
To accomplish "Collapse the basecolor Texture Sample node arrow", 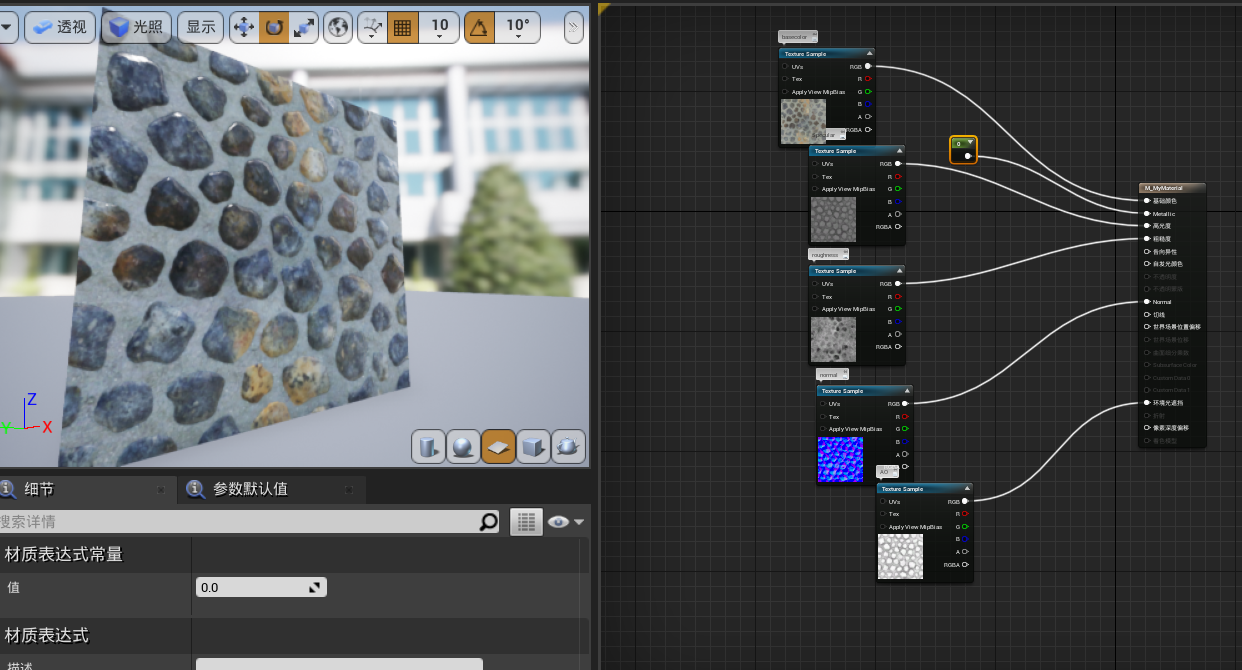I will point(869,53).
